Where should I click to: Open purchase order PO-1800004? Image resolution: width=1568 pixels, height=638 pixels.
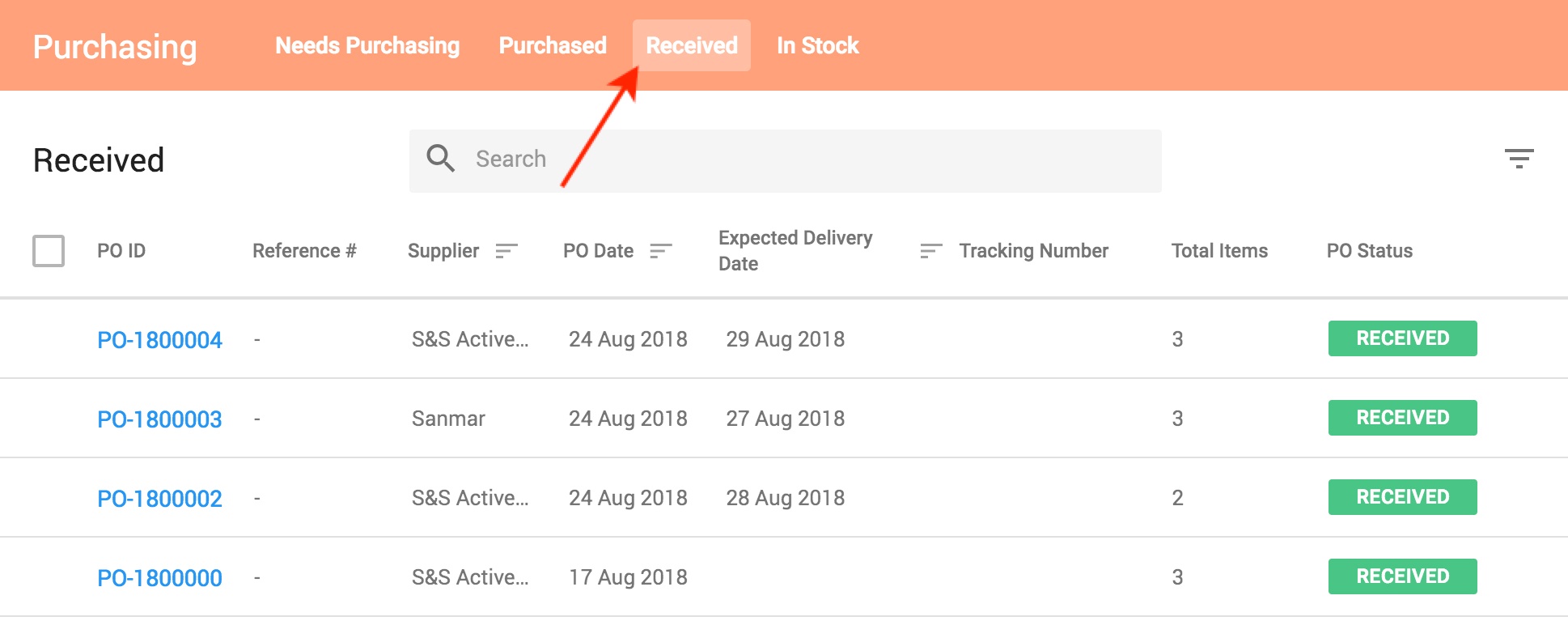159,339
